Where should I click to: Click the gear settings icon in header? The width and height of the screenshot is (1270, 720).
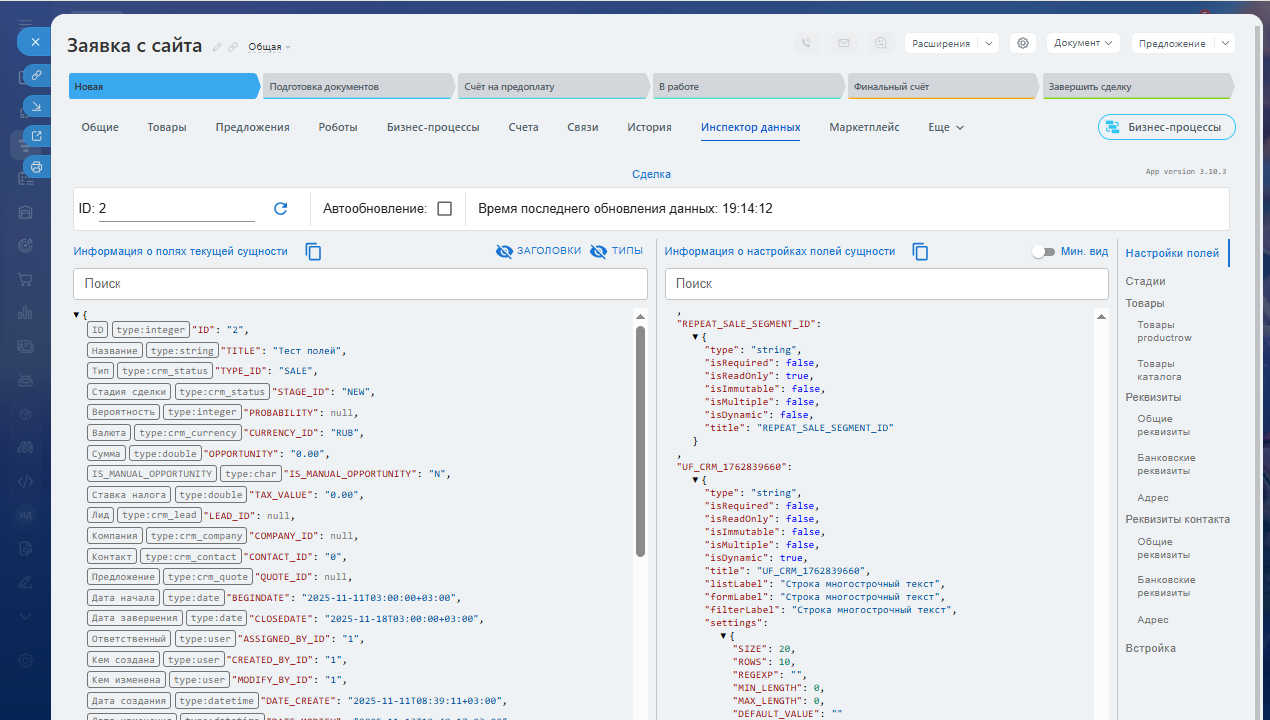pyautogui.click(x=1022, y=43)
